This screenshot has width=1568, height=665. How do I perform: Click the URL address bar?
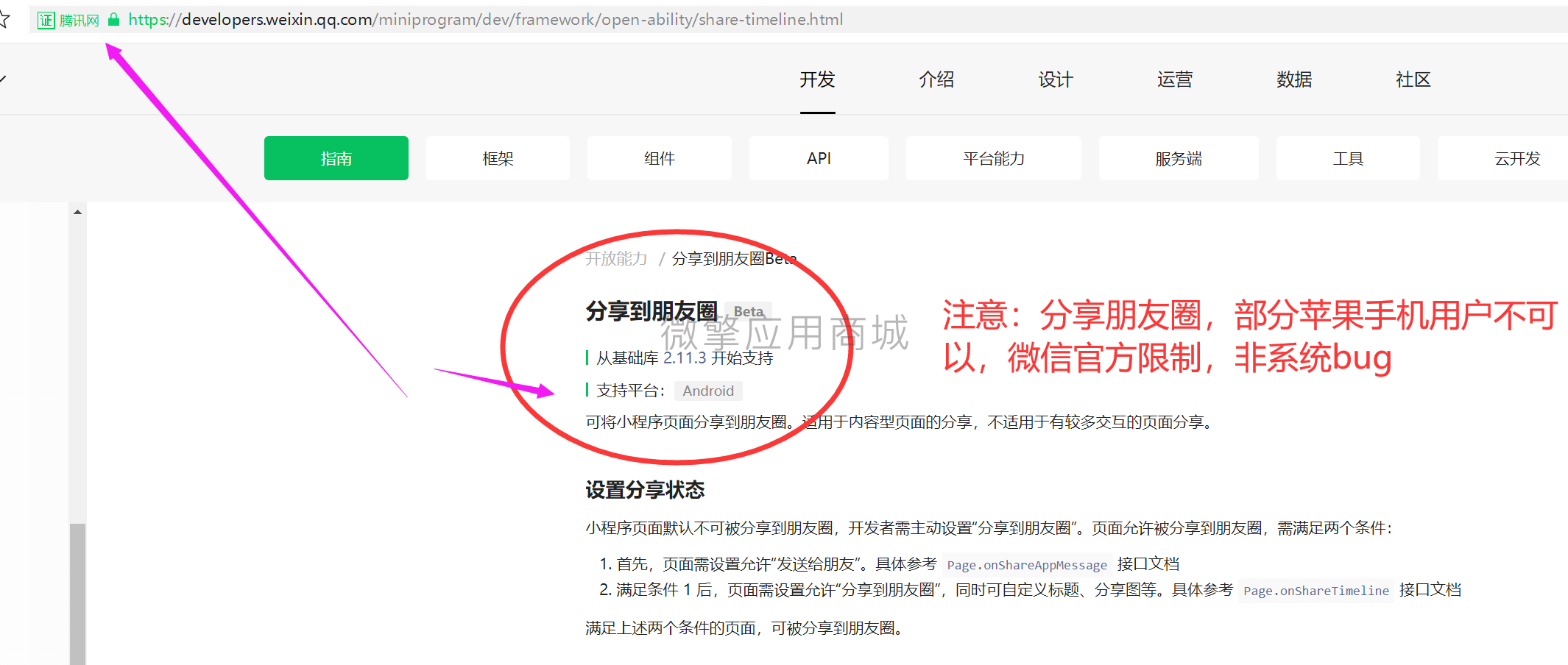coord(798,20)
